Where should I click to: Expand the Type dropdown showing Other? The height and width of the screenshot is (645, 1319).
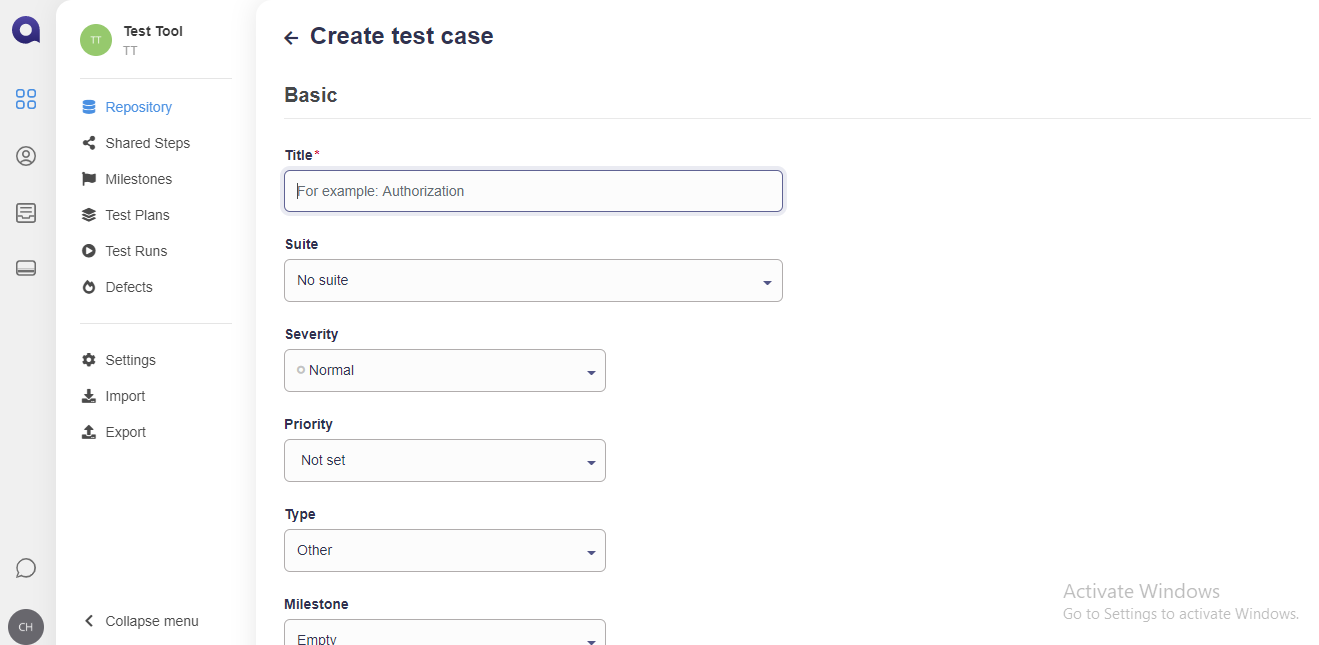pyautogui.click(x=445, y=551)
